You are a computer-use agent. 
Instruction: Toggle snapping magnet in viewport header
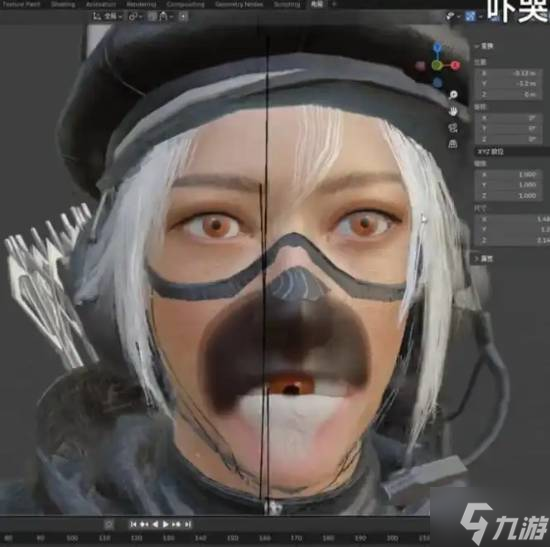tap(152, 16)
